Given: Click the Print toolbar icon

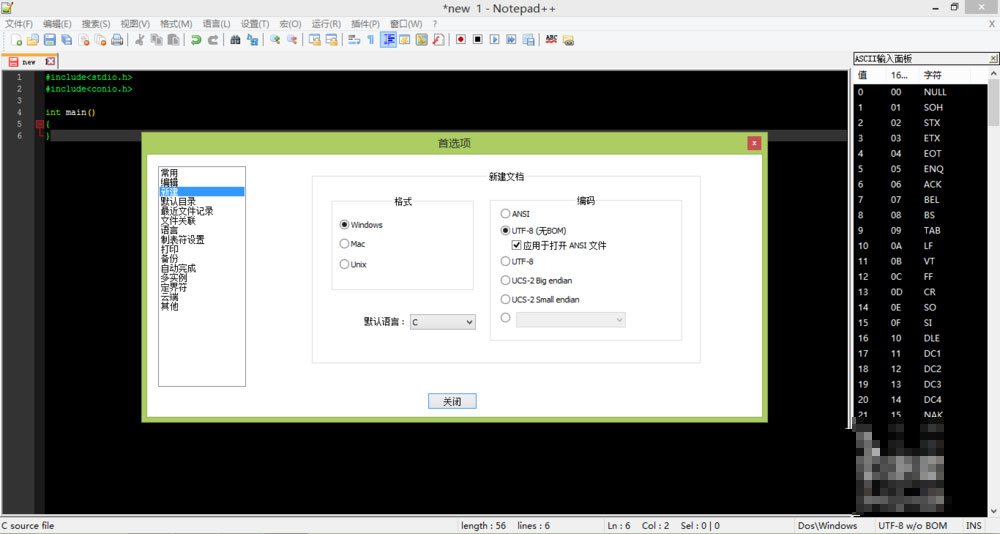Looking at the screenshot, I should [117, 40].
